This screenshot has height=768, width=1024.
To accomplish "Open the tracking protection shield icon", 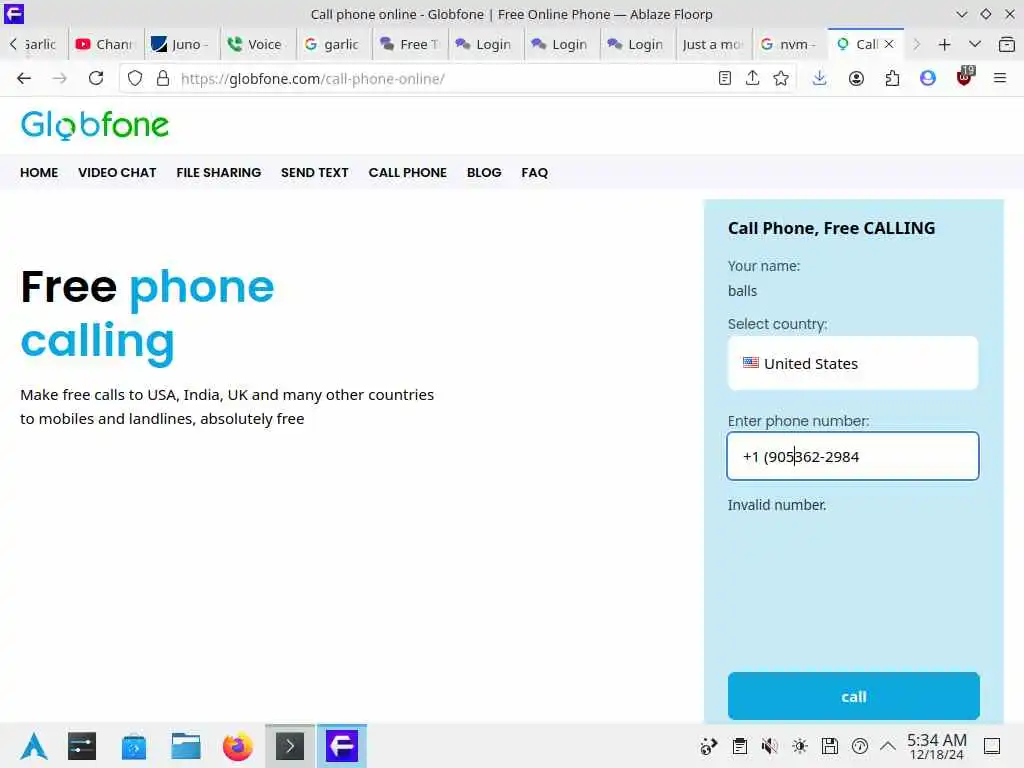I will pos(135,79).
